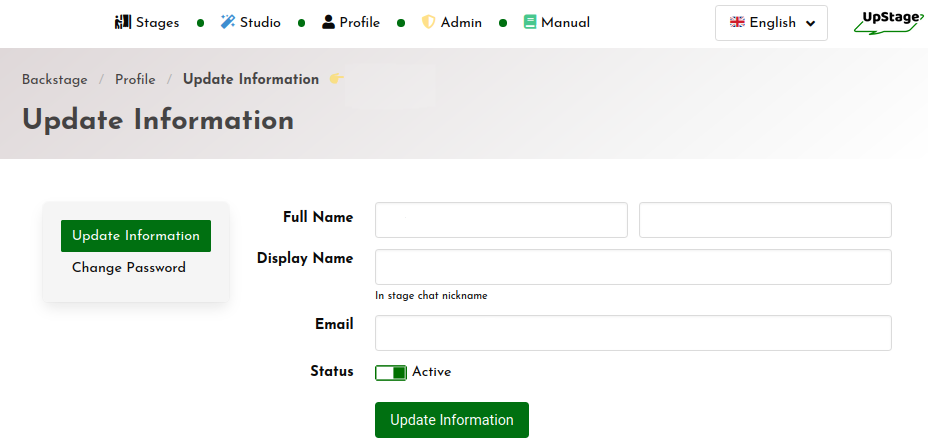Click the Admin shield icon
928x440 pixels.
coord(428,23)
